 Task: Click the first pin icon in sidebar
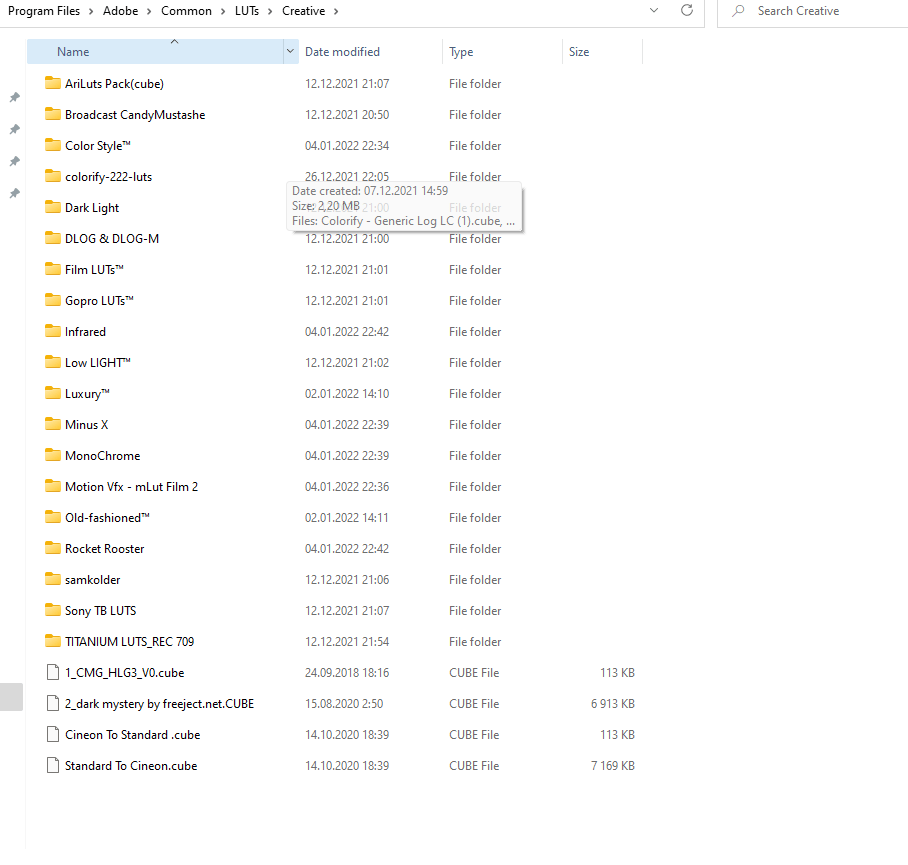pyautogui.click(x=14, y=97)
